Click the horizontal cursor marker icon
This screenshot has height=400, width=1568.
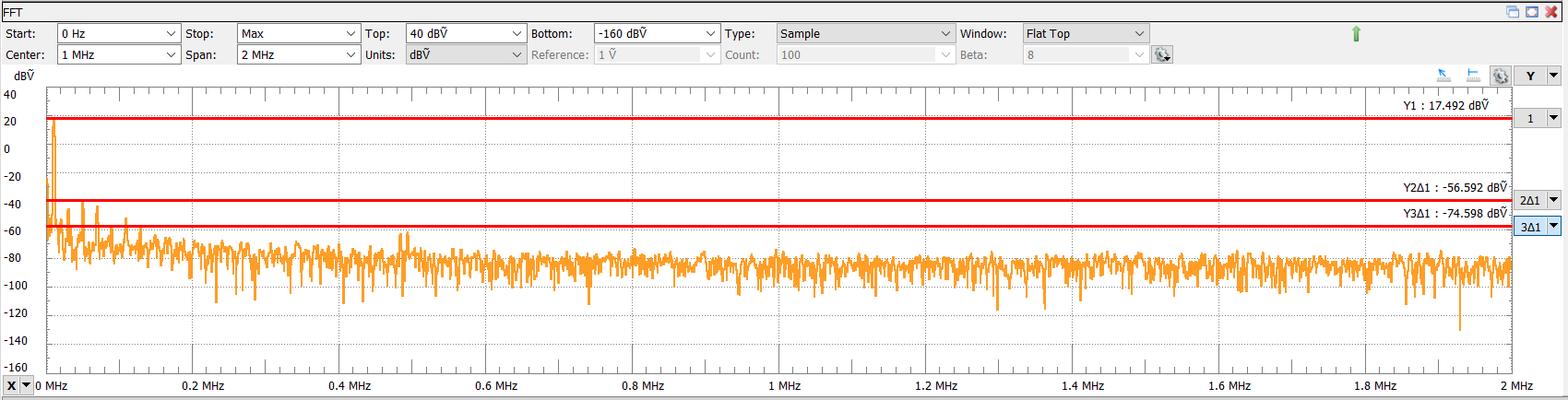coord(1473,76)
